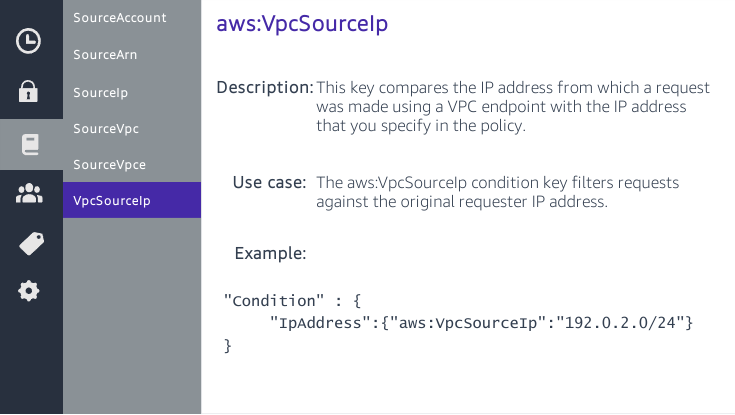Viewport: 735px width, 415px height.
Task: Choose SourceIp from the list
Action: point(100,92)
